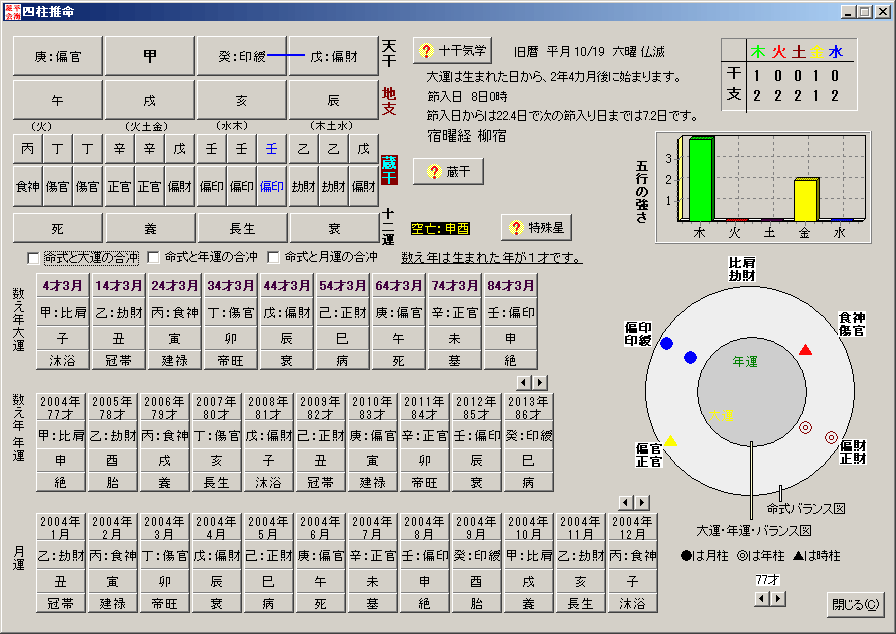The height and width of the screenshot is (634, 896).
Task: Close window with 閉じる(C) button
Action: click(x=855, y=604)
